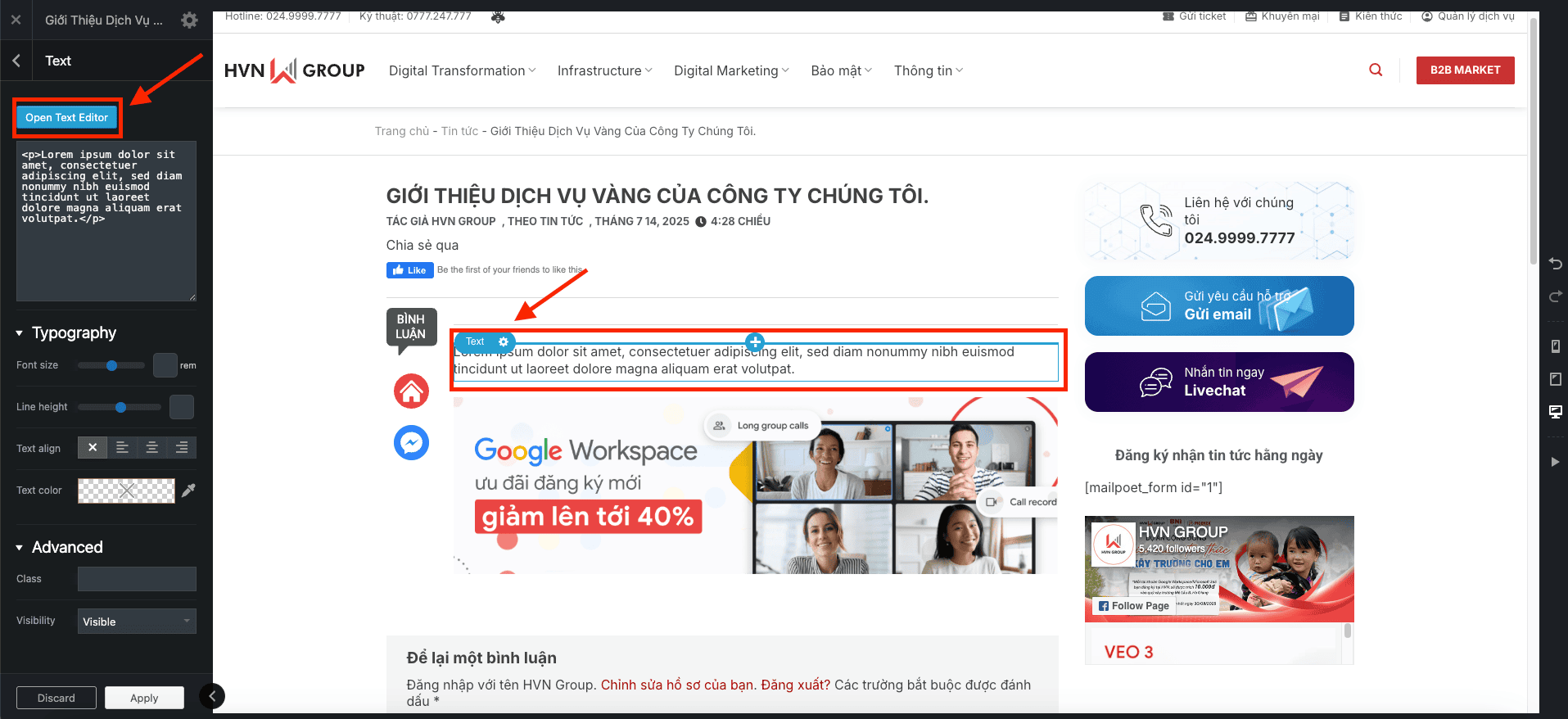Click the phone contact card 024.9999.7777
Screen dimensions: 1568x719
click(1219, 220)
